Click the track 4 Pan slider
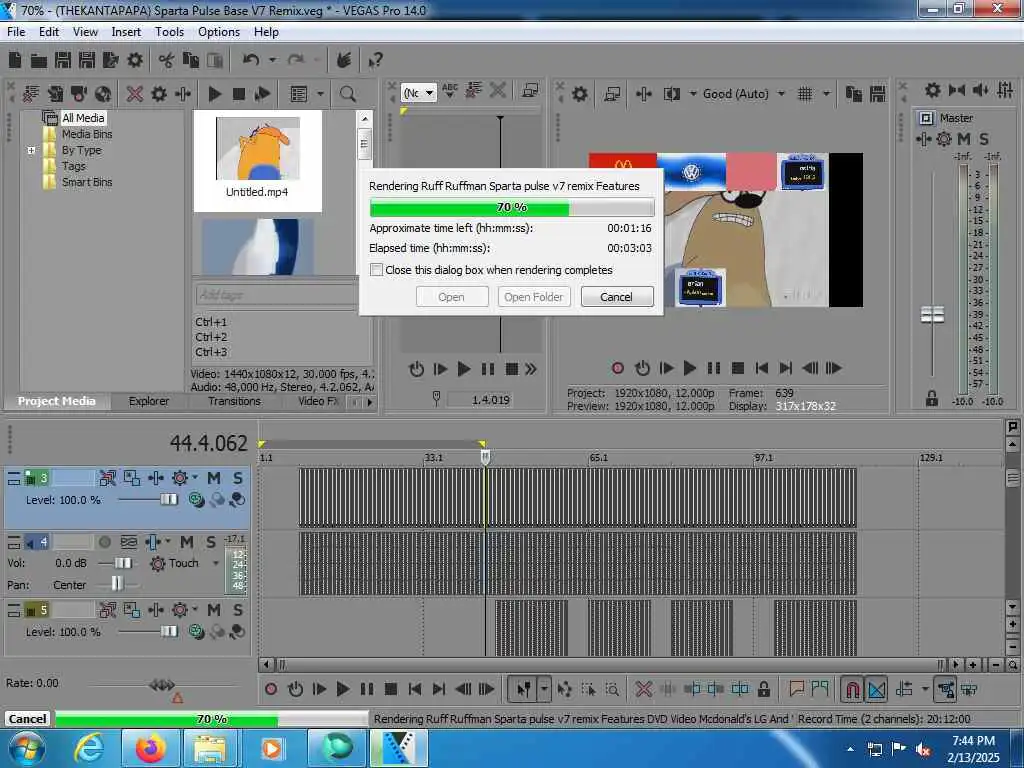 [117, 584]
